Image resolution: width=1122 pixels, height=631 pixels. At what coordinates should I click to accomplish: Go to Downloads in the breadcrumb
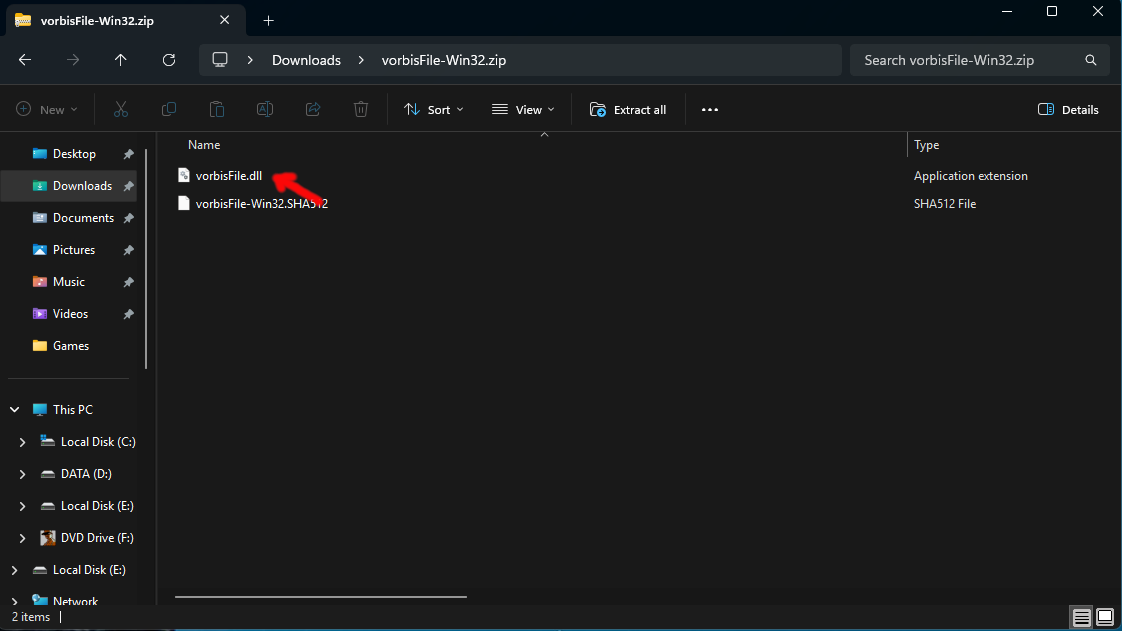click(x=306, y=60)
